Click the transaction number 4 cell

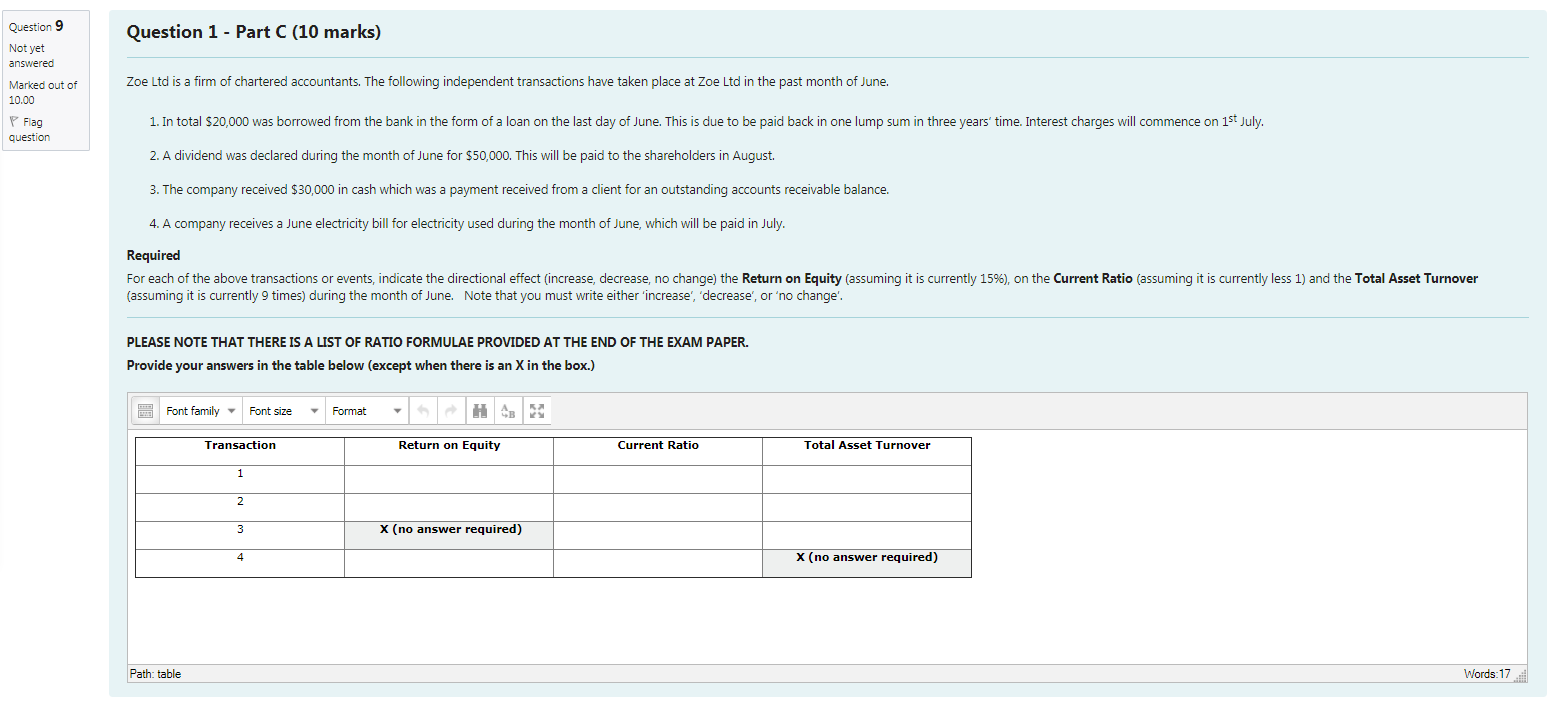click(x=240, y=564)
